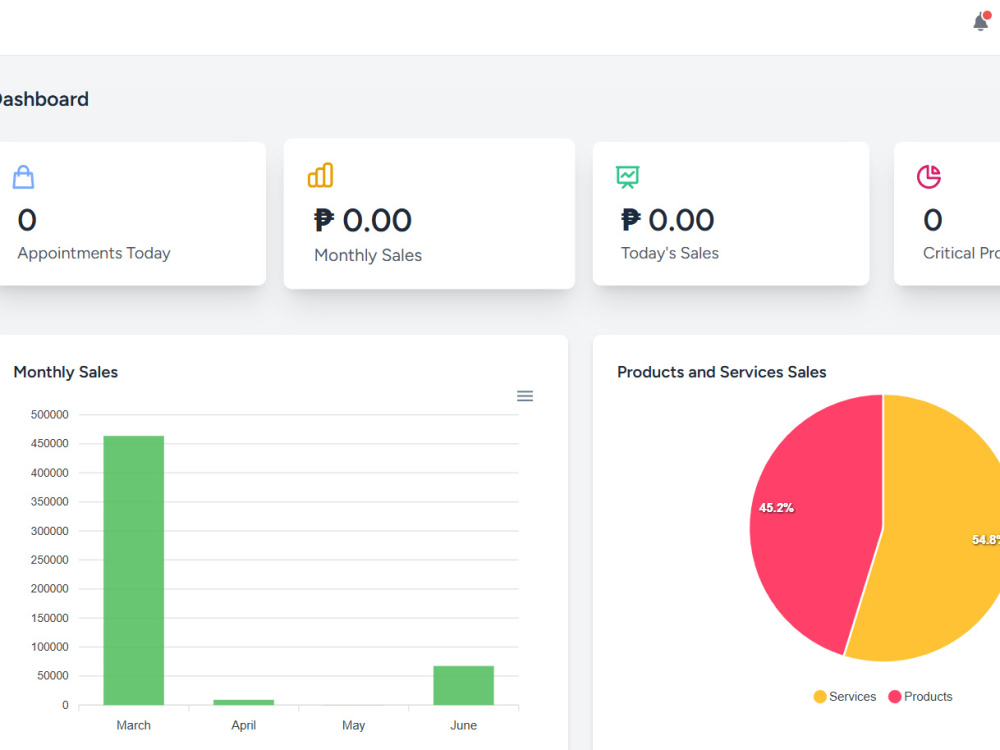
Task: Toggle Products series in pie legend
Action: point(920,696)
